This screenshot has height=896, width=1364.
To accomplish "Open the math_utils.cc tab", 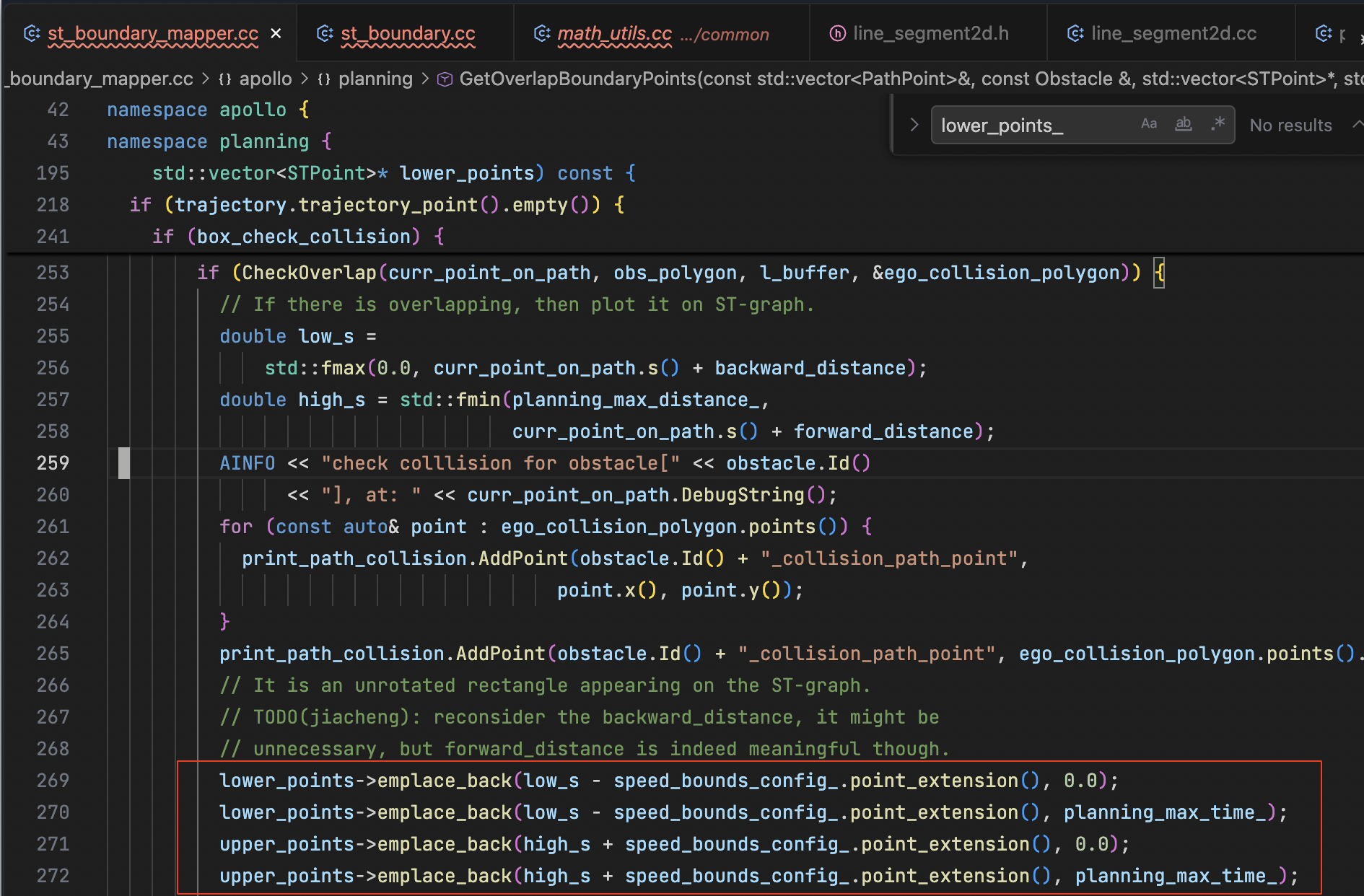I will (x=614, y=34).
